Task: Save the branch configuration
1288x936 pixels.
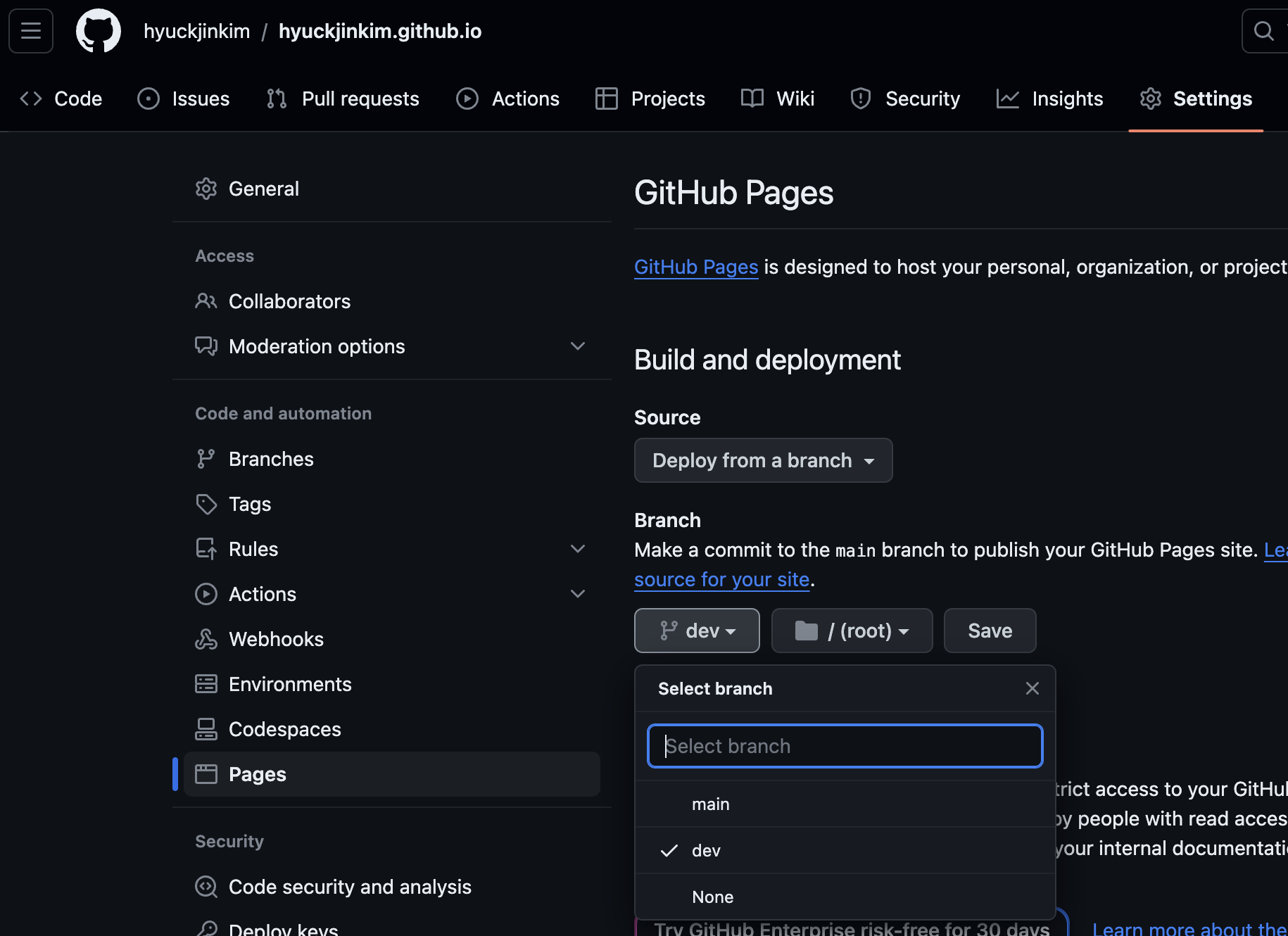Action: (990, 631)
